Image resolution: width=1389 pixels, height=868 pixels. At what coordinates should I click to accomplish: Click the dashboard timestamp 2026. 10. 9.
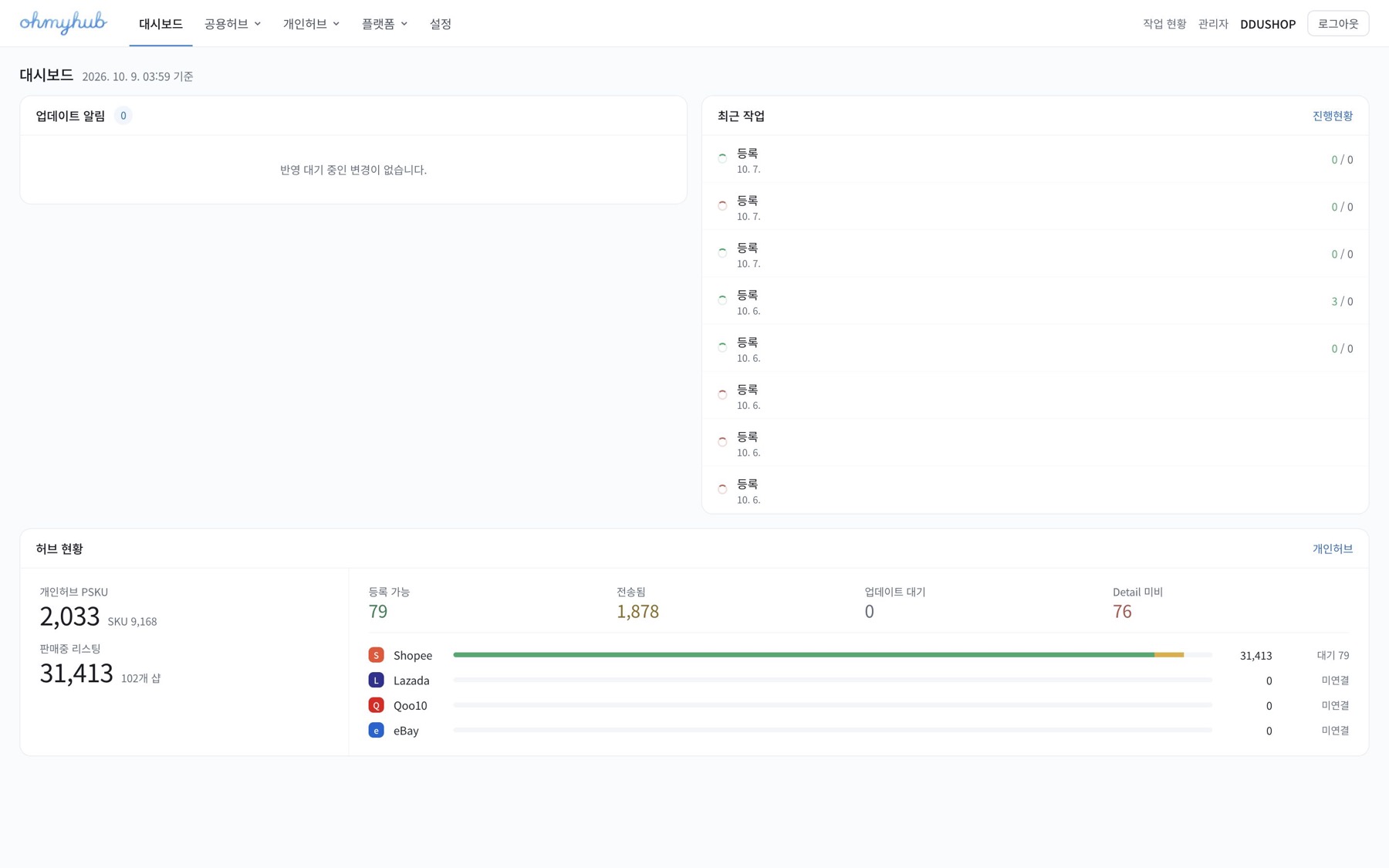[137, 76]
